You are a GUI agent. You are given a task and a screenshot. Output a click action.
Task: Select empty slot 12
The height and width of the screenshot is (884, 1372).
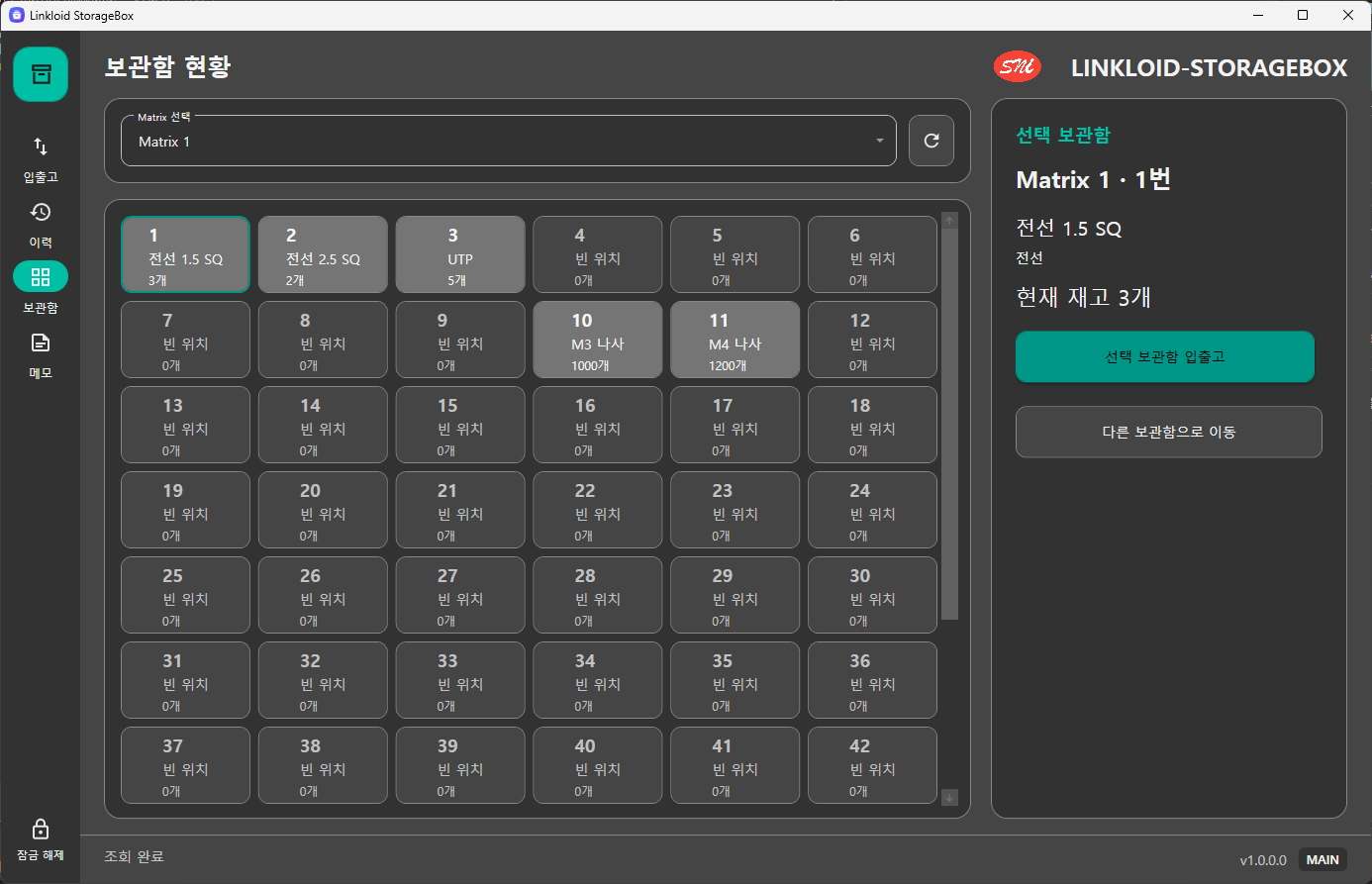873,340
